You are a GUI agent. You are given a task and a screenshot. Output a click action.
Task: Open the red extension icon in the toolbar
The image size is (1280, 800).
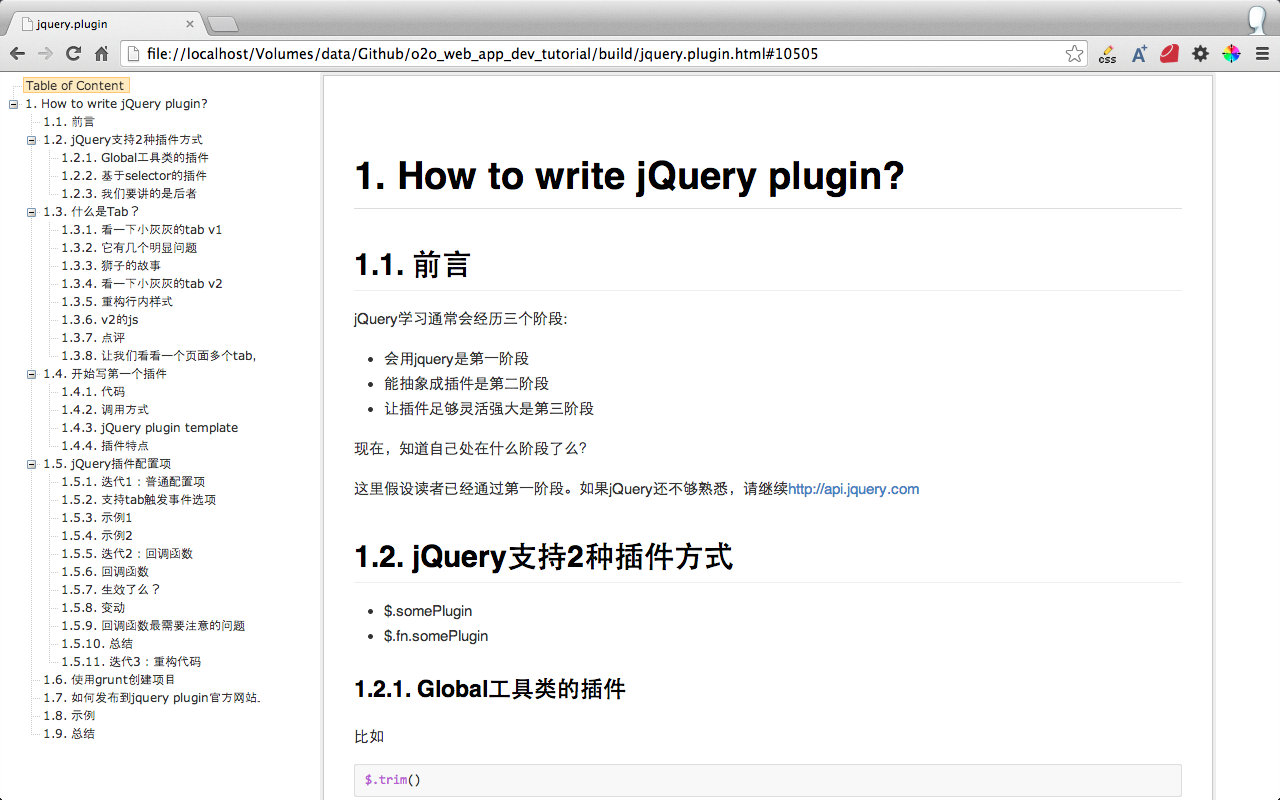tap(1170, 54)
